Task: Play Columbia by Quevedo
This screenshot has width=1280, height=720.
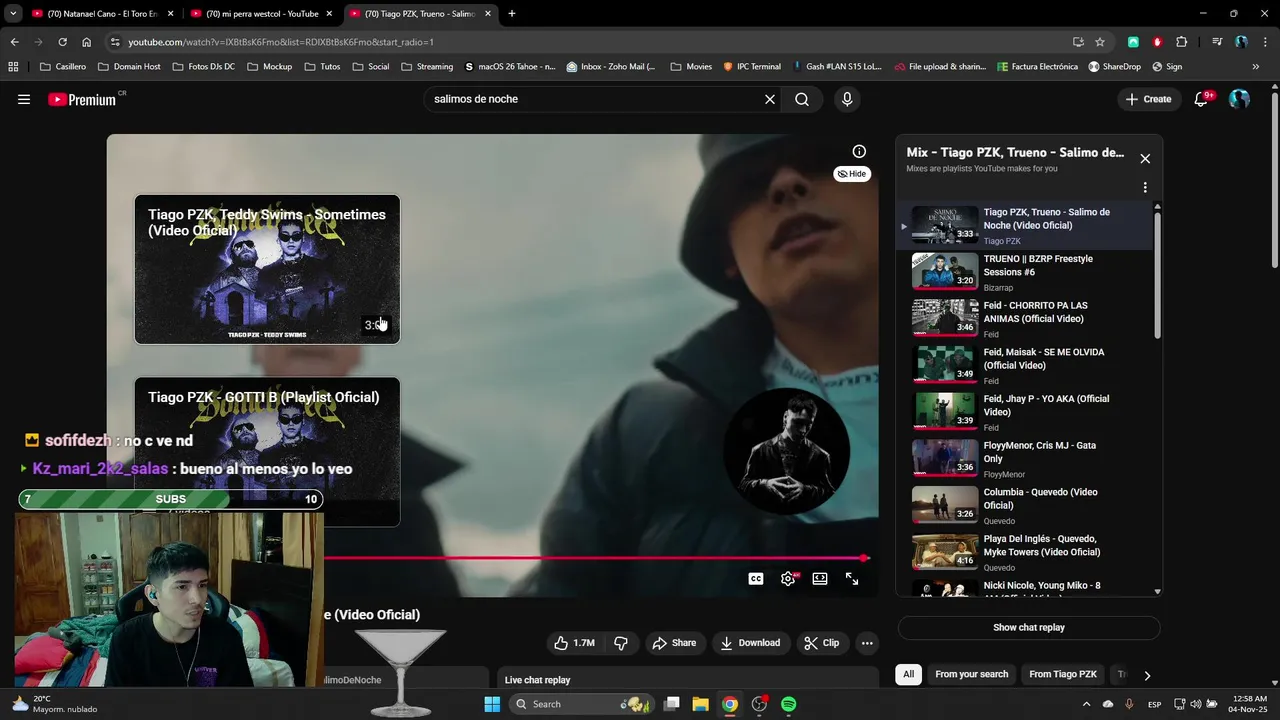Action: pyautogui.click(x=1027, y=506)
